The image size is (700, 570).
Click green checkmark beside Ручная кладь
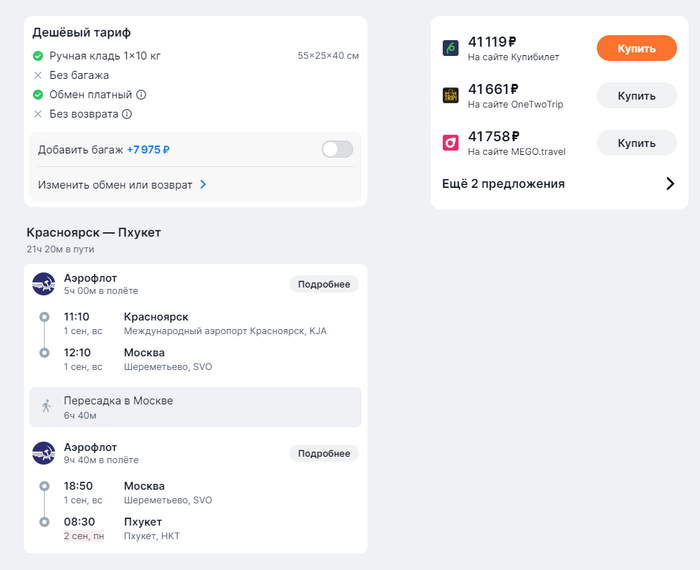(38, 56)
